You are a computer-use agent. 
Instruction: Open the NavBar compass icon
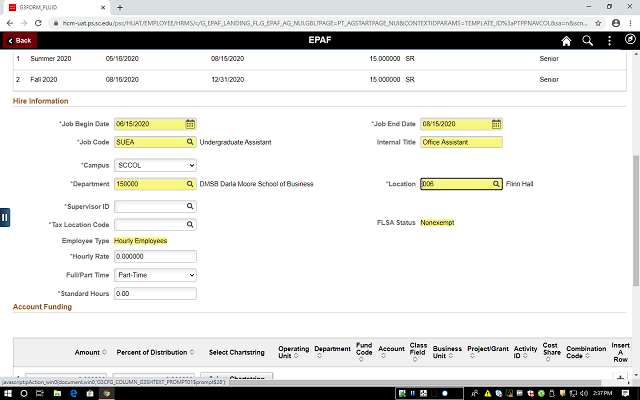630,41
